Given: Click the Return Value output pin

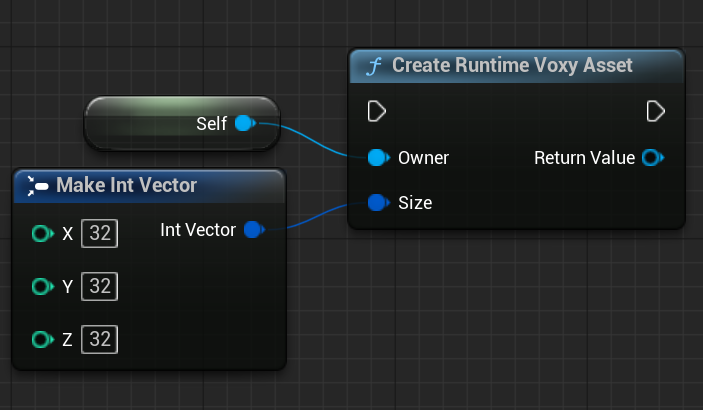Looking at the screenshot, I should [651, 157].
